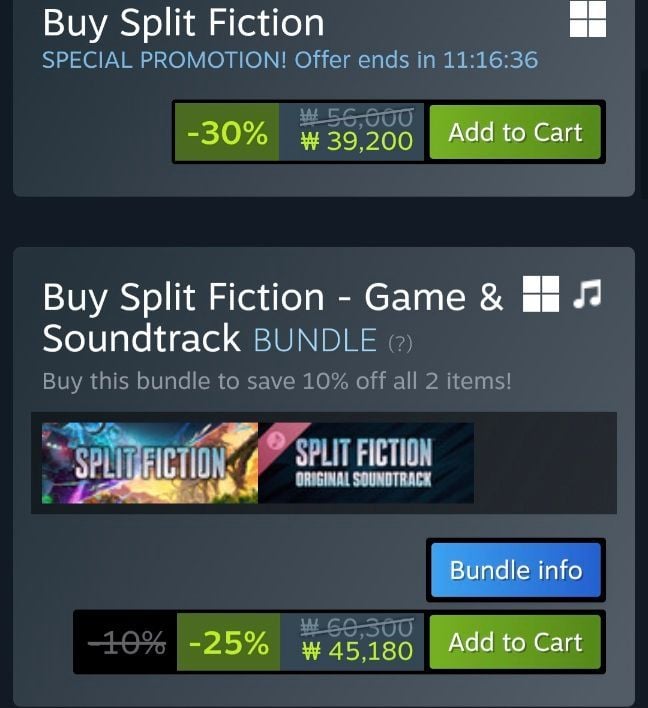This screenshot has width=648, height=708.
Task: Click the (?) bundle help icon
Action: 400,343
